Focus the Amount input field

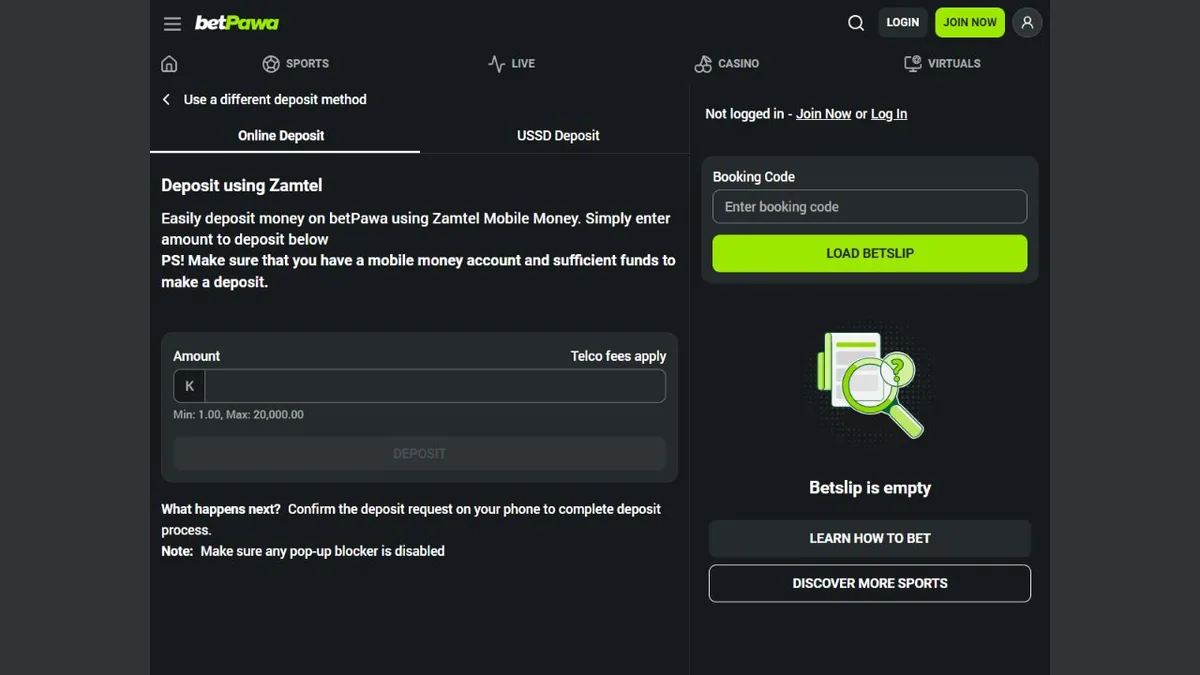pos(435,386)
